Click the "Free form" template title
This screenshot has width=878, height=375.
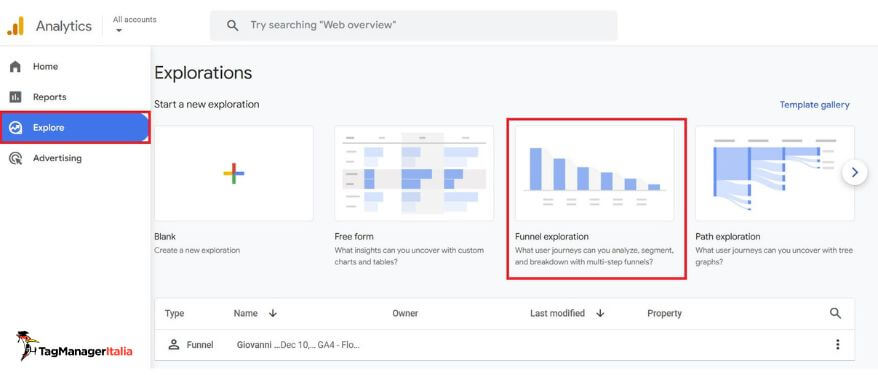pyautogui.click(x=354, y=237)
